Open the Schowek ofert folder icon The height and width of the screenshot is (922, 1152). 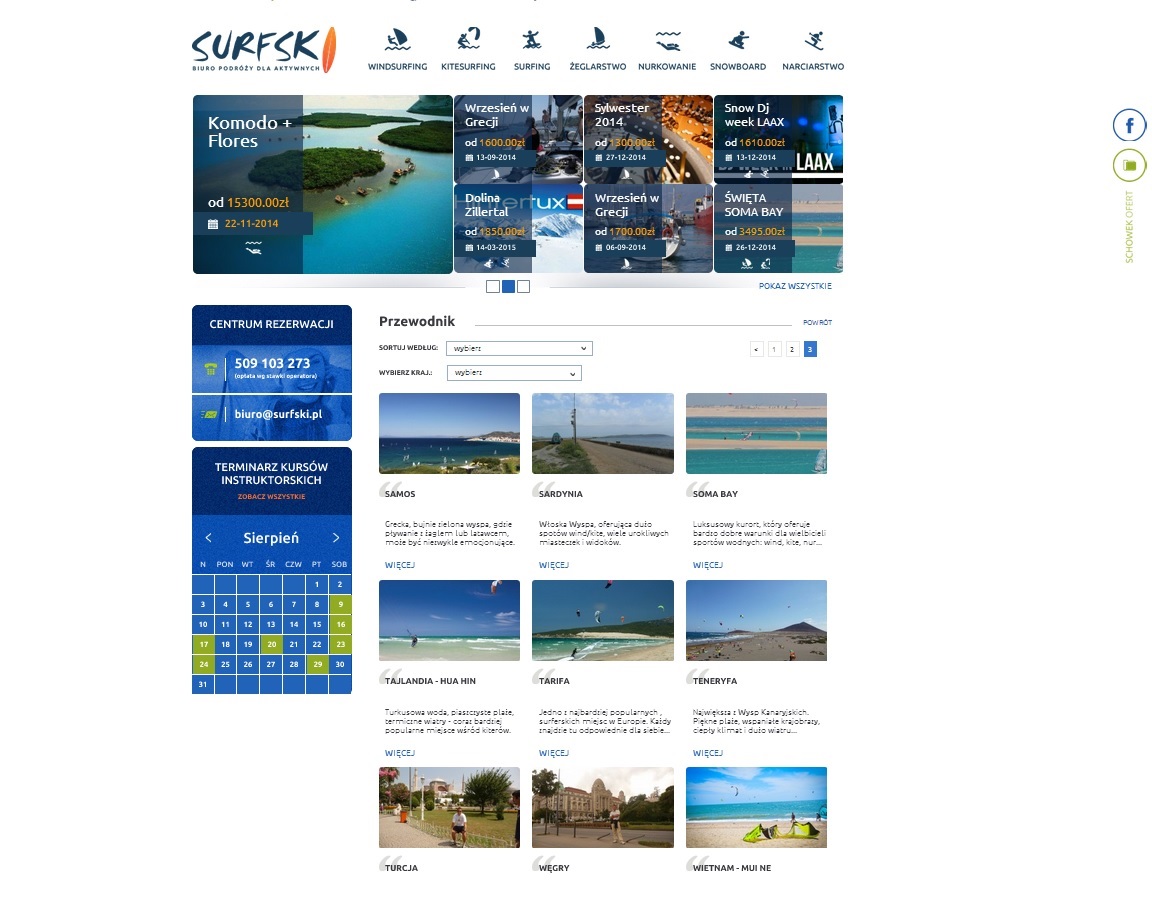coord(1129,165)
